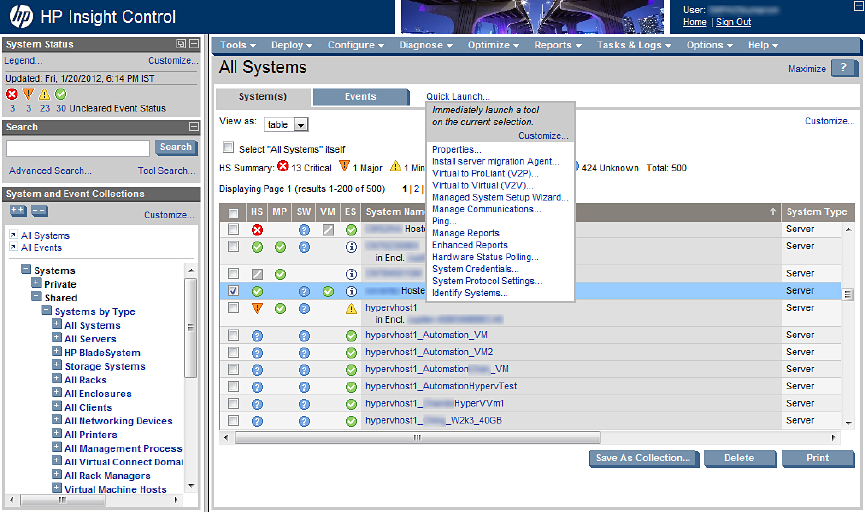
Task: Expand the HP BladeSystem tree node
Action: [x=57, y=351]
